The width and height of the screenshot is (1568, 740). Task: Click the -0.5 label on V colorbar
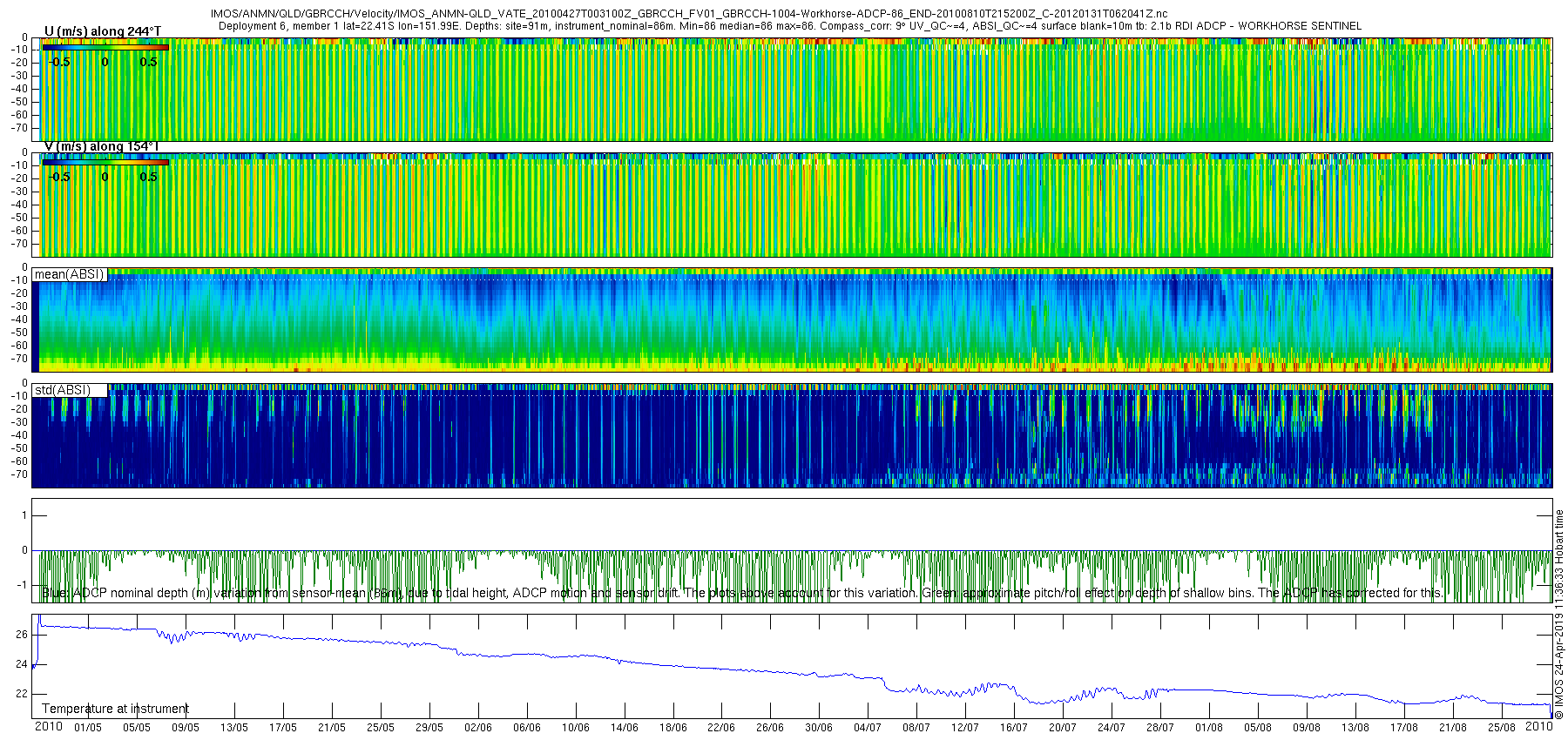point(58,177)
